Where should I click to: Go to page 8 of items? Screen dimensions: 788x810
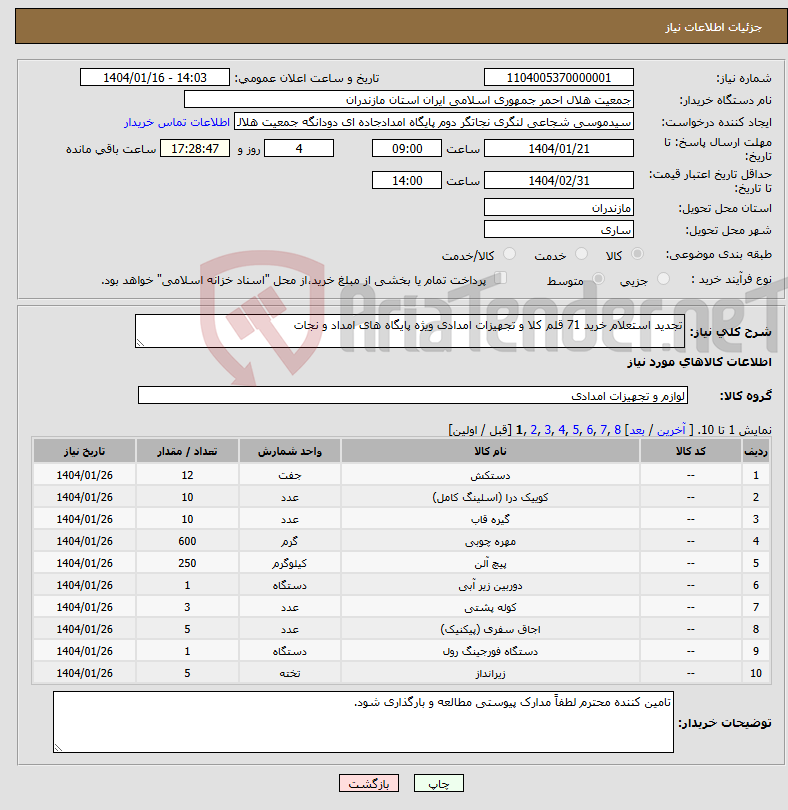point(617,430)
